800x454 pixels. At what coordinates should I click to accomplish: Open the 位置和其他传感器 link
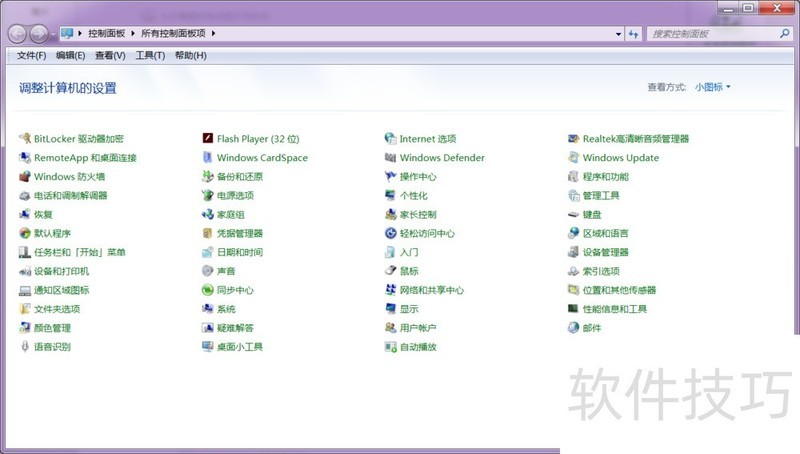click(x=619, y=290)
